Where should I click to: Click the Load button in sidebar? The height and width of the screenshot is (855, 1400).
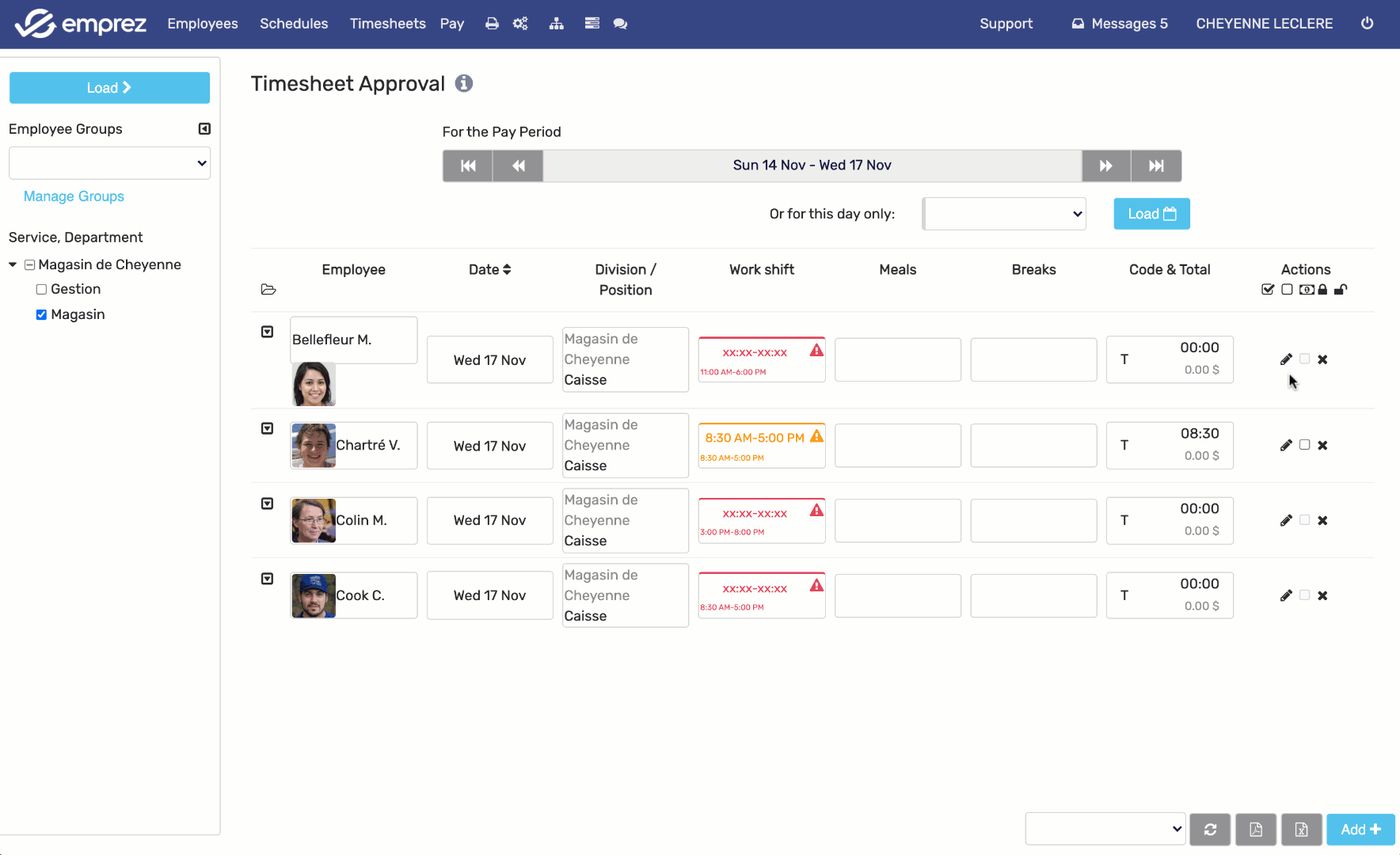point(109,88)
